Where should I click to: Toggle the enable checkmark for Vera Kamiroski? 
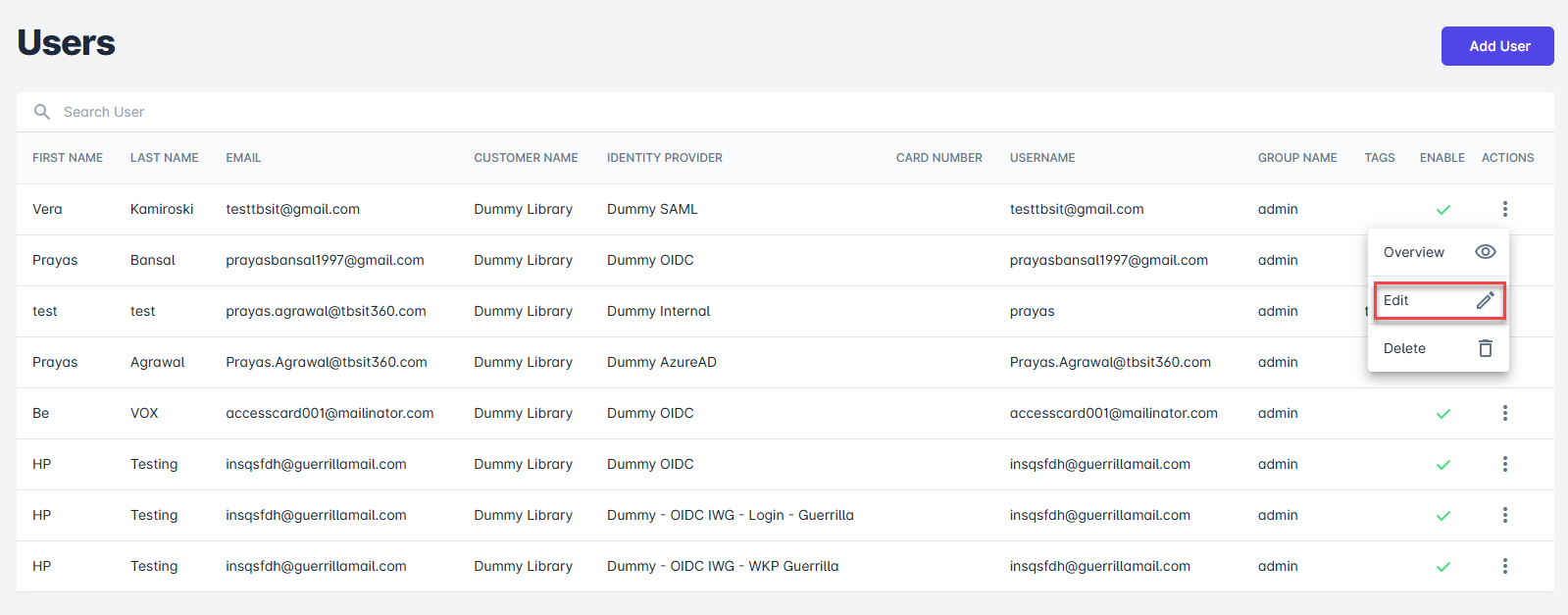pyautogui.click(x=1442, y=210)
